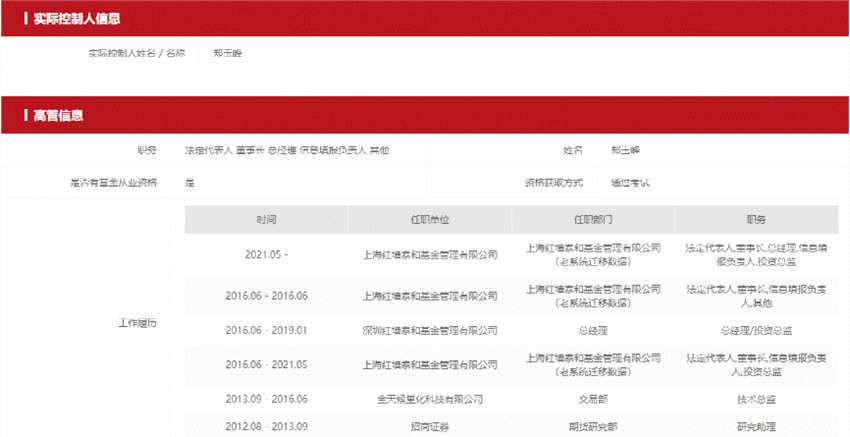Image resolution: width=850 pixels, height=437 pixels.
Task: Select the 2016.06 - 2016.06 time cell
Action: click(266, 296)
